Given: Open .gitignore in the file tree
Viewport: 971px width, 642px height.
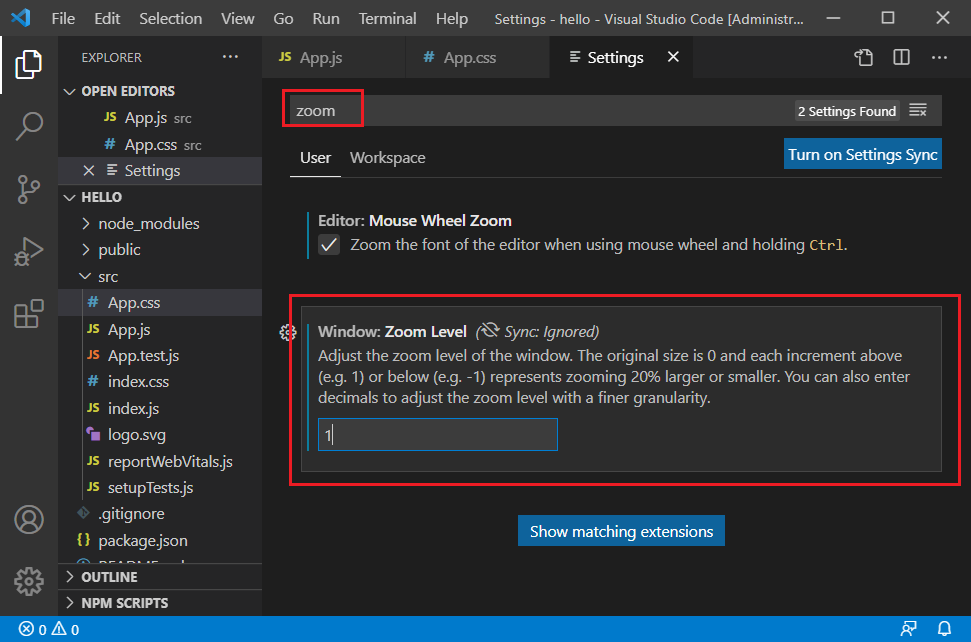Looking at the screenshot, I should (160, 514).
